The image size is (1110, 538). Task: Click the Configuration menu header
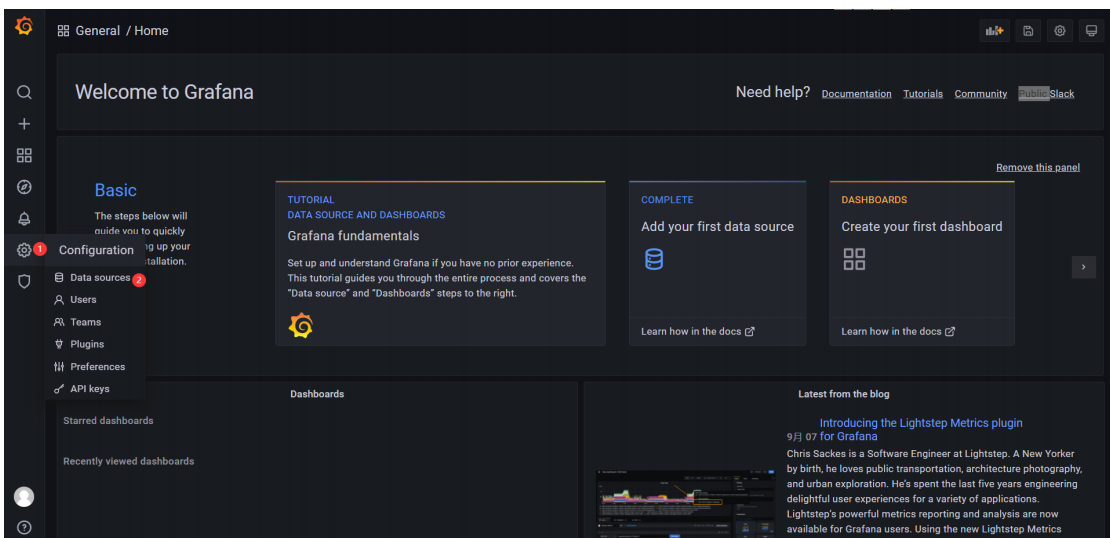click(x=96, y=250)
